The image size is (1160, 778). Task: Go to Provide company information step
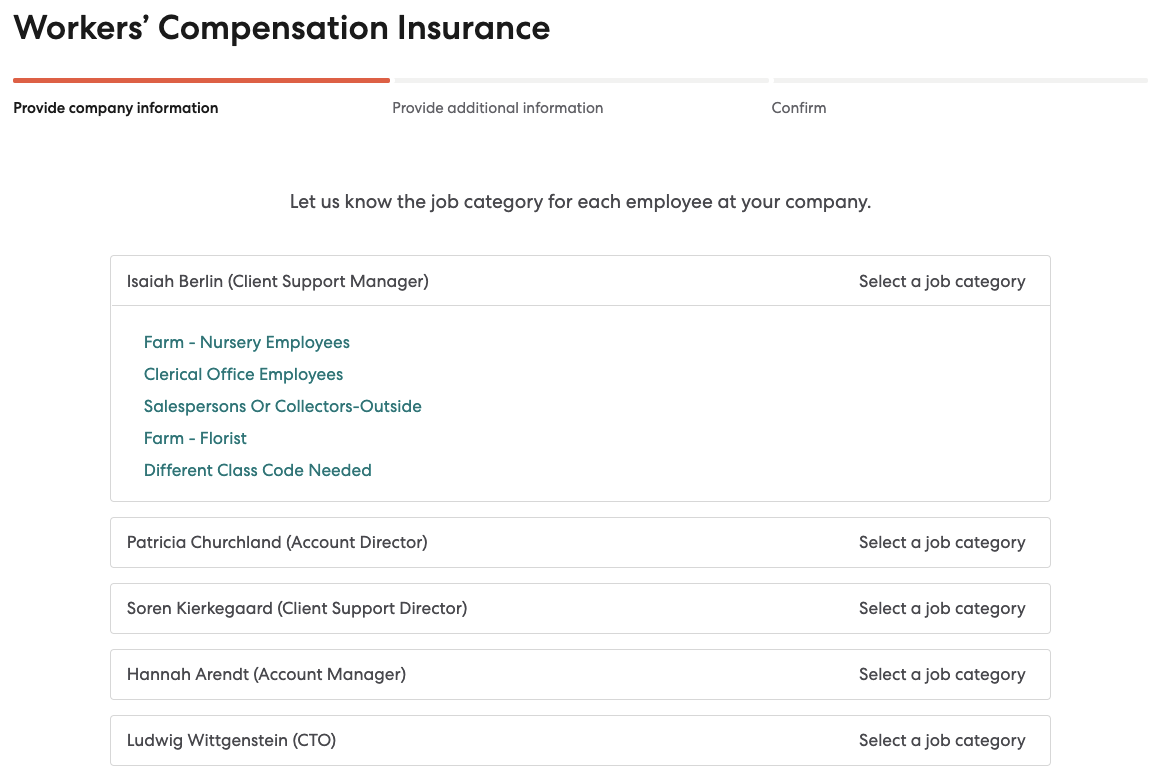pos(115,108)
